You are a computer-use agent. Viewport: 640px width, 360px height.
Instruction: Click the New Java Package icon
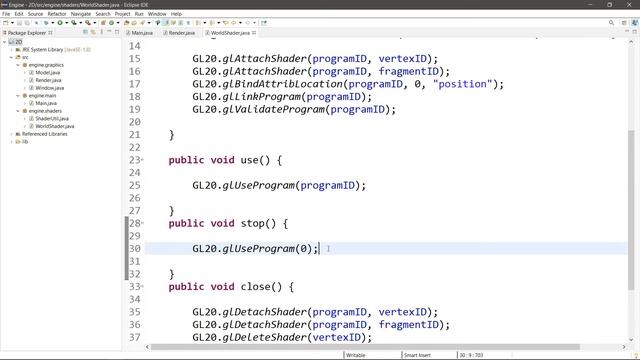tap(103, 23)
